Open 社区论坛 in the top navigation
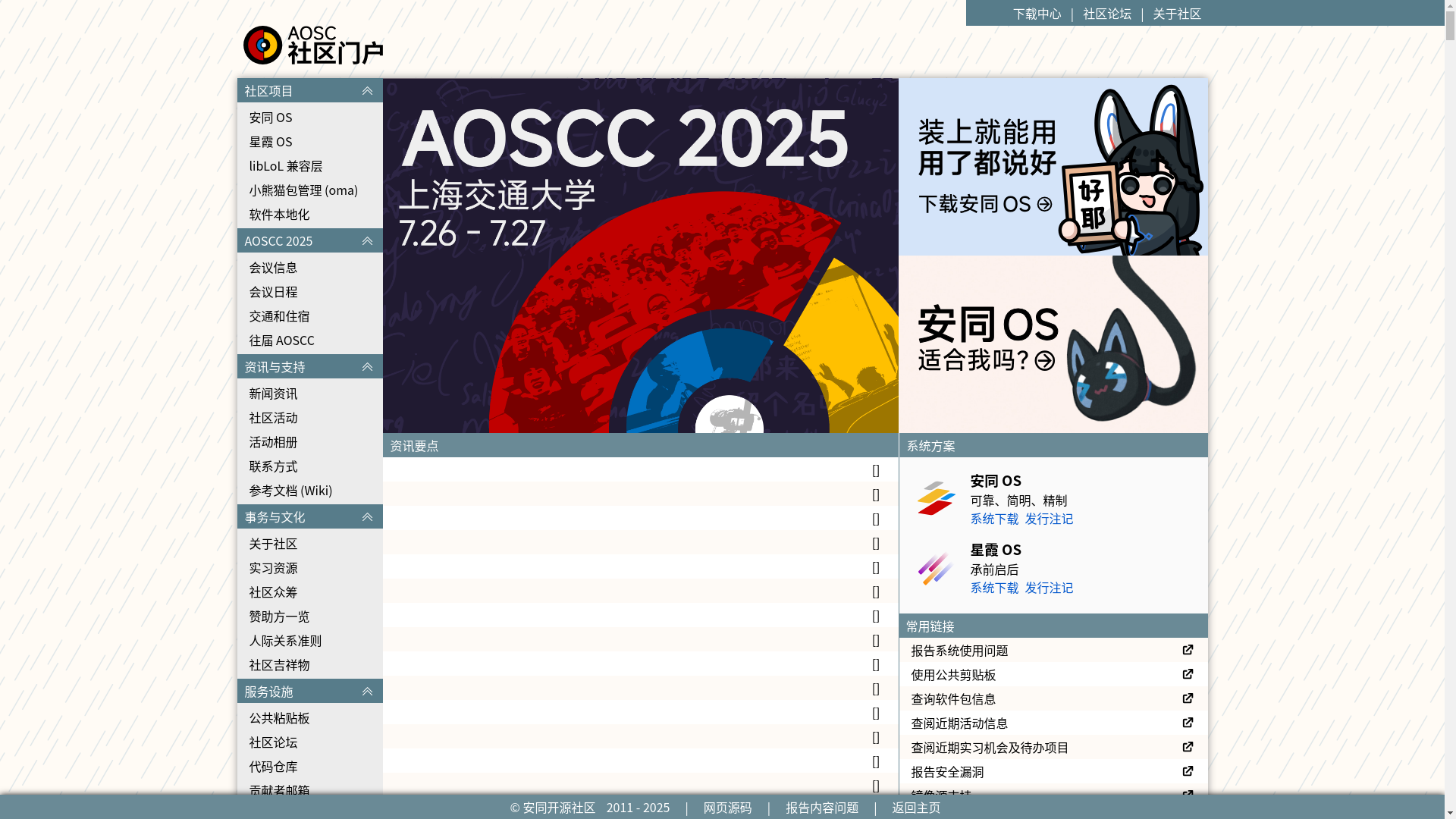This screenshot has width=1456, height=819. pos(1106,14)
